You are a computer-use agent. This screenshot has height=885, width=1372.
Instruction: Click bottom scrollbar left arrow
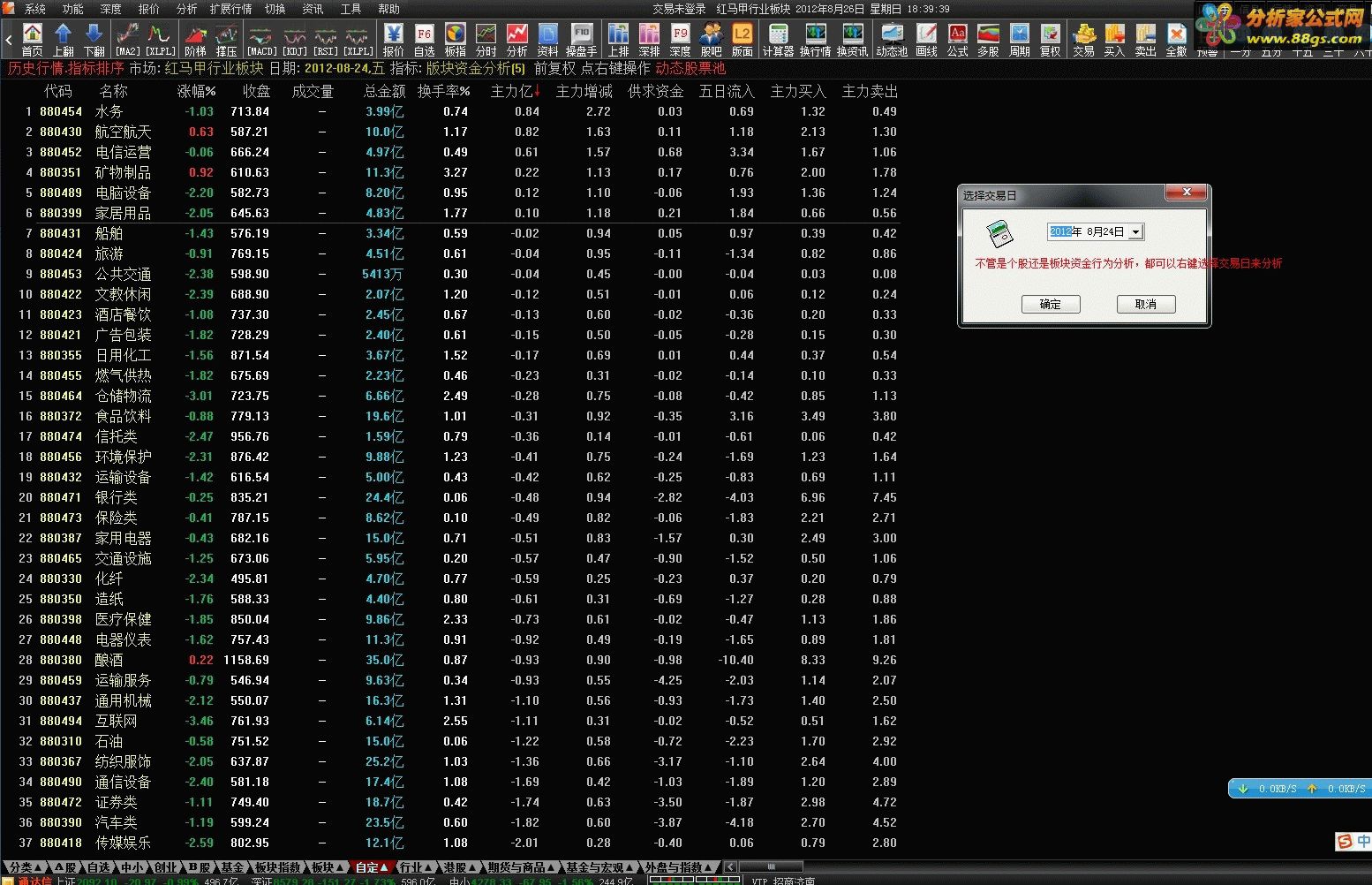click(x=730, y=867)
